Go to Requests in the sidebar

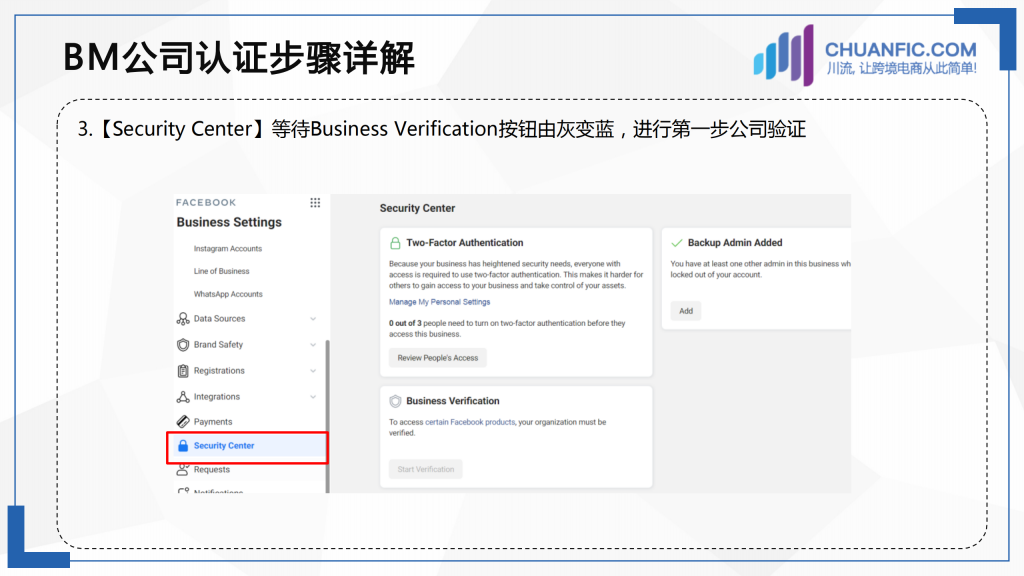click(x=212, y=470)
